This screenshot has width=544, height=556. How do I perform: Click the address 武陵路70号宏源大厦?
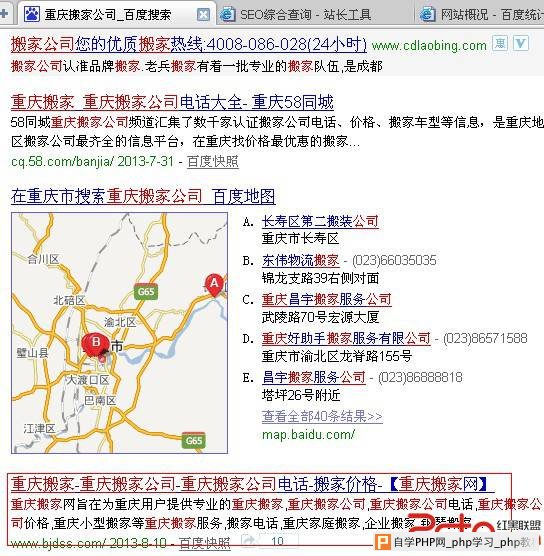click(320, 317)
